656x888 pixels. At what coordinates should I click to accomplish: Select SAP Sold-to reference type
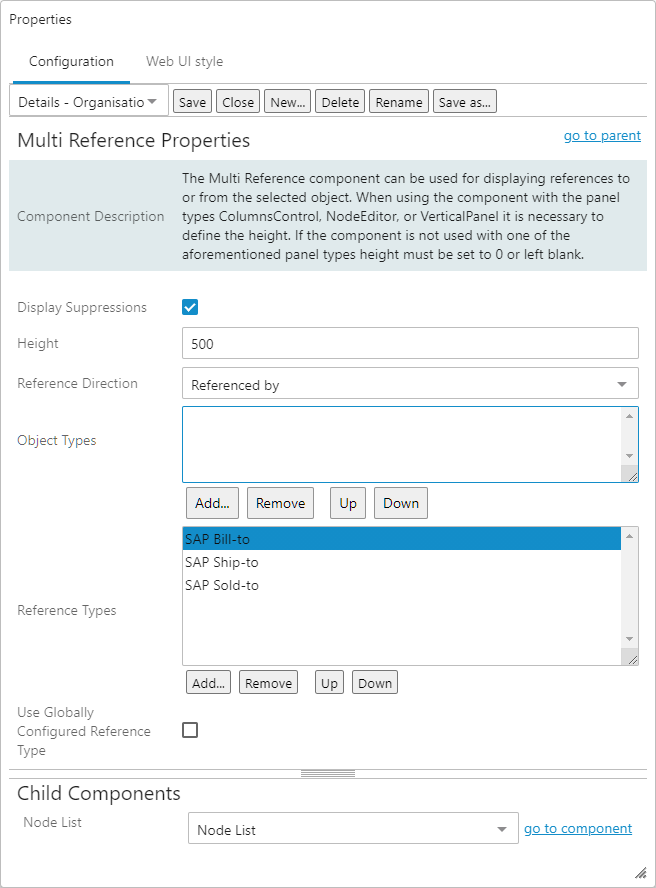222,585
